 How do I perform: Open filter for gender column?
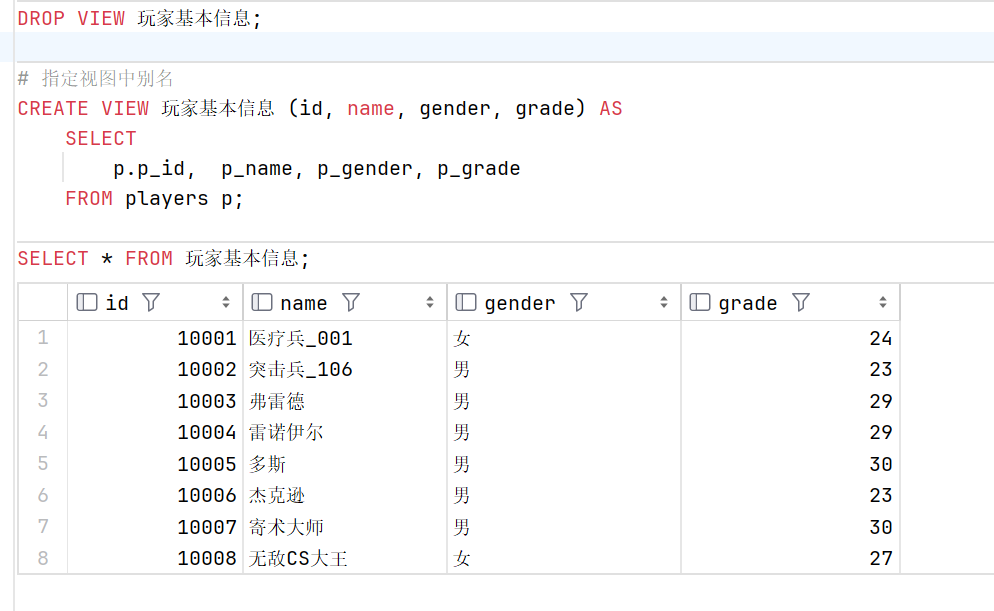[579, 302]
